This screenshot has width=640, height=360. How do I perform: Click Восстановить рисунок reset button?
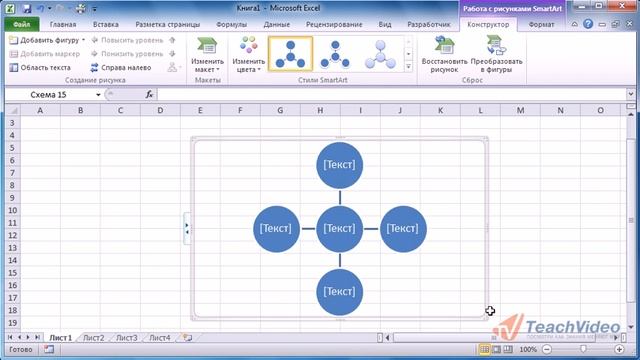point(444,54)
